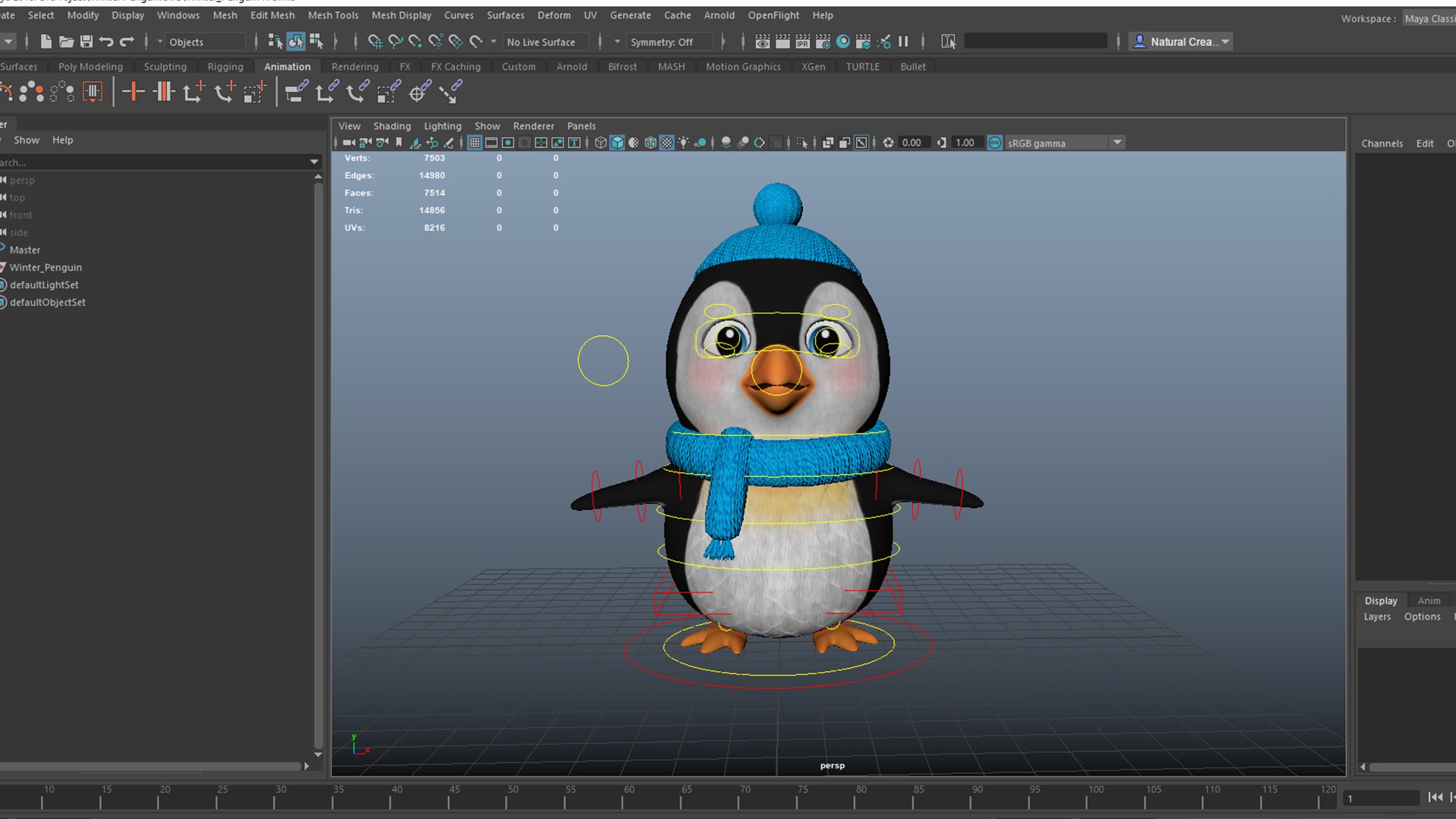Click Edit in the Channel Box

click(x=1424, y=143)
